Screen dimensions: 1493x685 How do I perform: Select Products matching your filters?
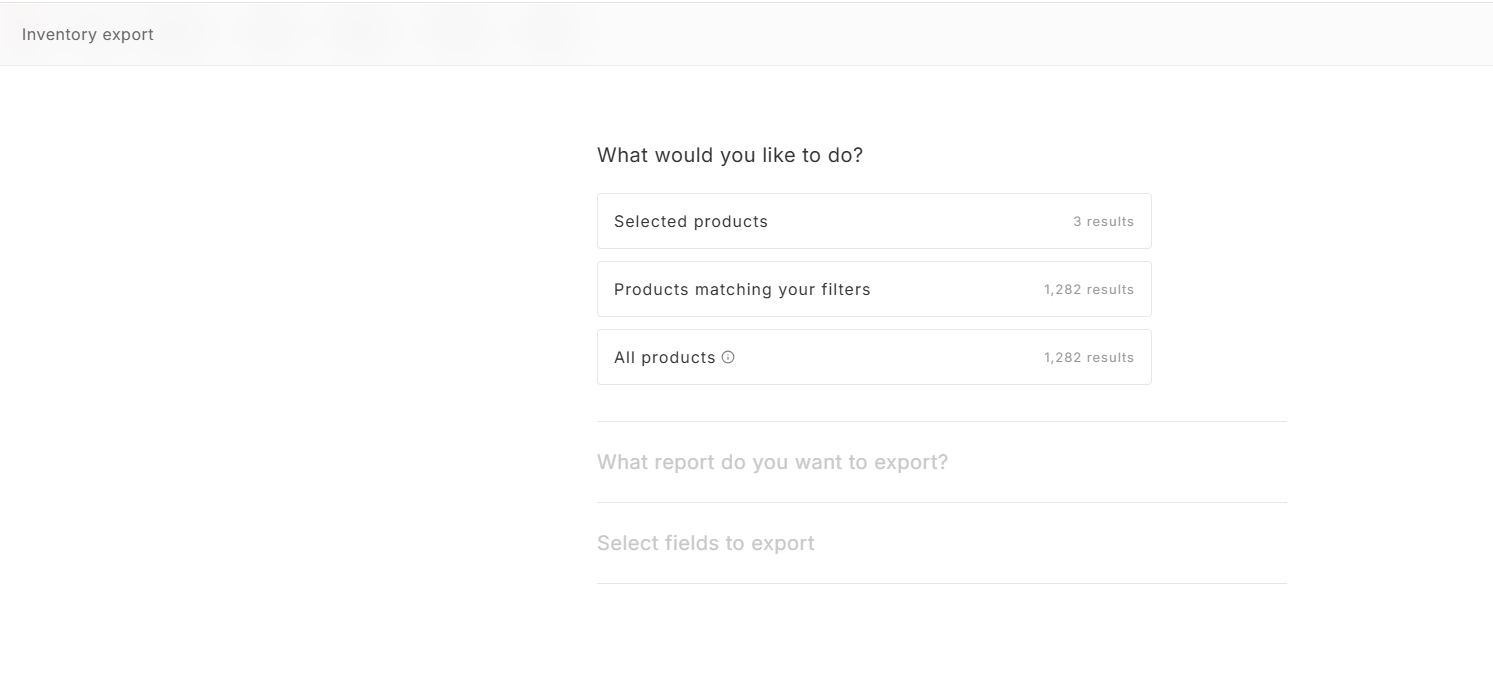874,289
